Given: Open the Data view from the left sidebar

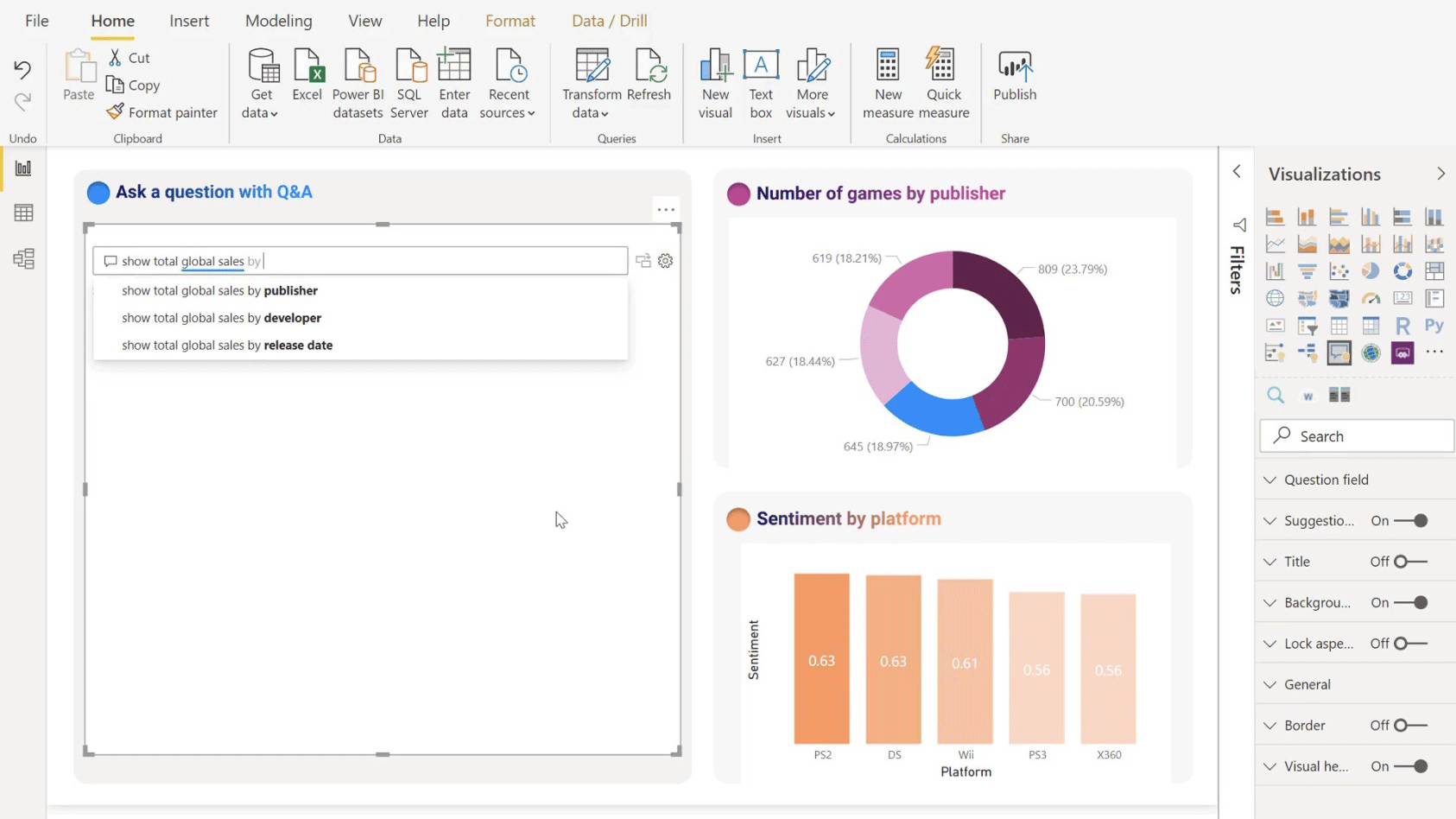Looking at the screenshot, I should tap(22, 212).
